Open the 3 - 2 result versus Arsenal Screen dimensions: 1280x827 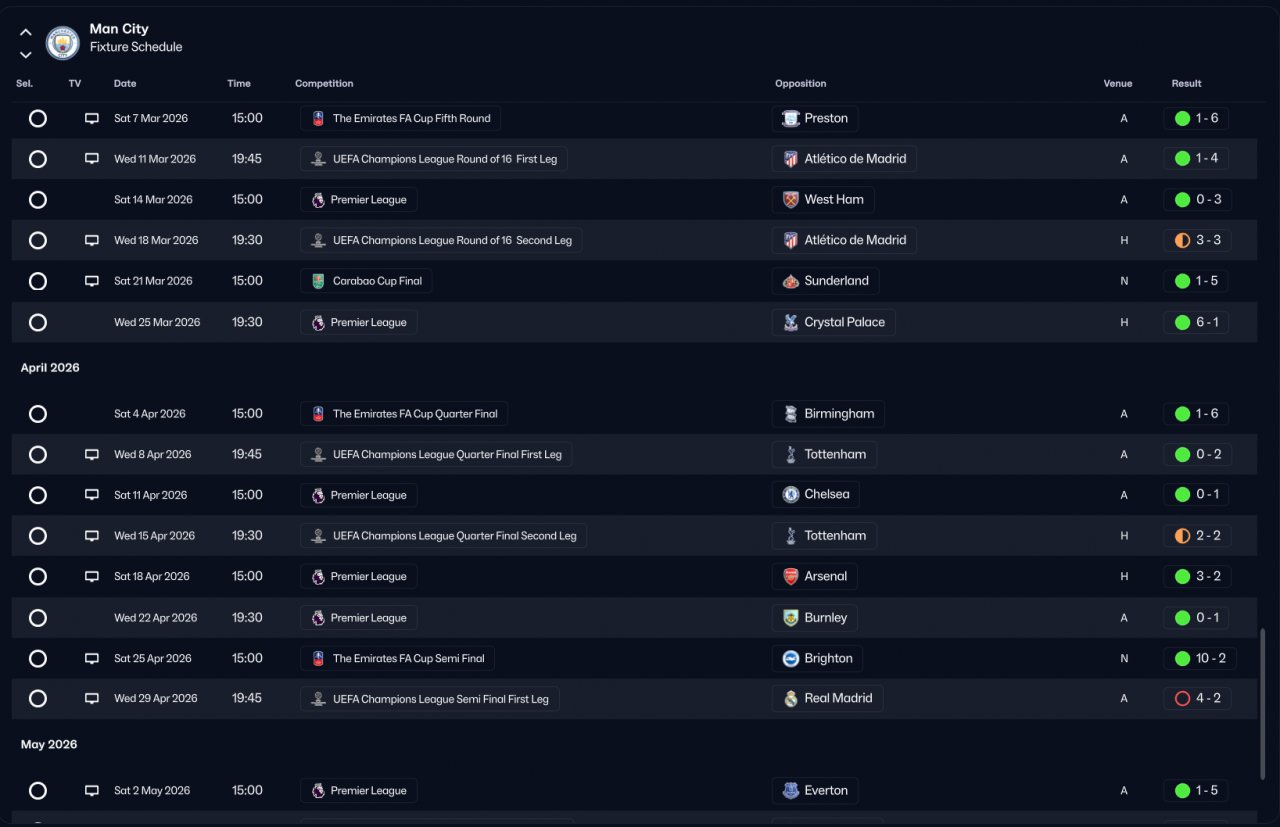pyautogui.click(x=1197, y=577)
